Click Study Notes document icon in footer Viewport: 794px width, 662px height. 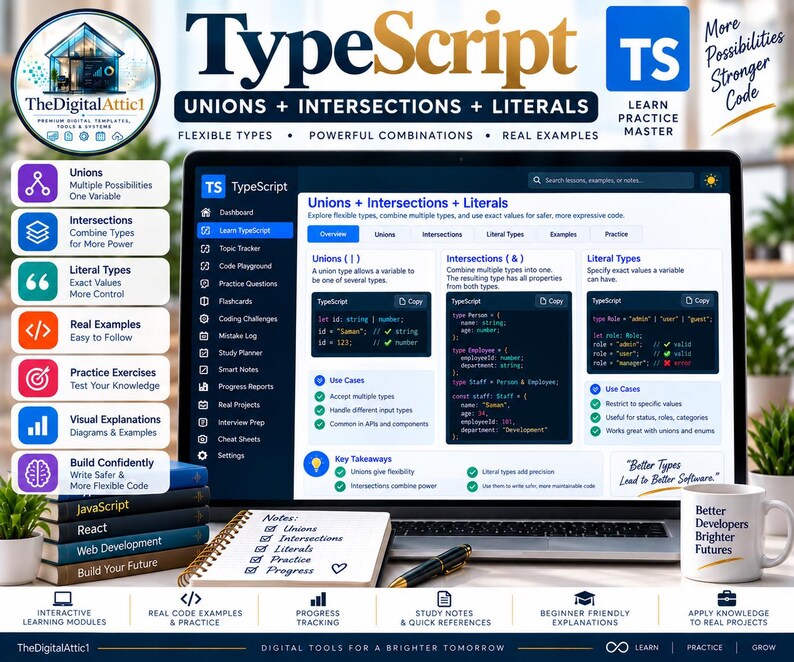444,599
